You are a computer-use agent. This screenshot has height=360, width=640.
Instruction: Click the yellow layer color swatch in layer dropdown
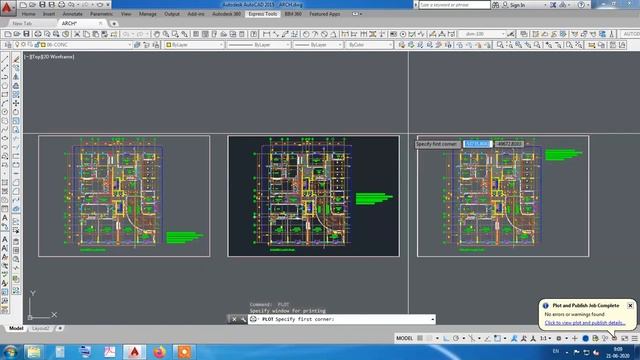(x=43, y=45)
